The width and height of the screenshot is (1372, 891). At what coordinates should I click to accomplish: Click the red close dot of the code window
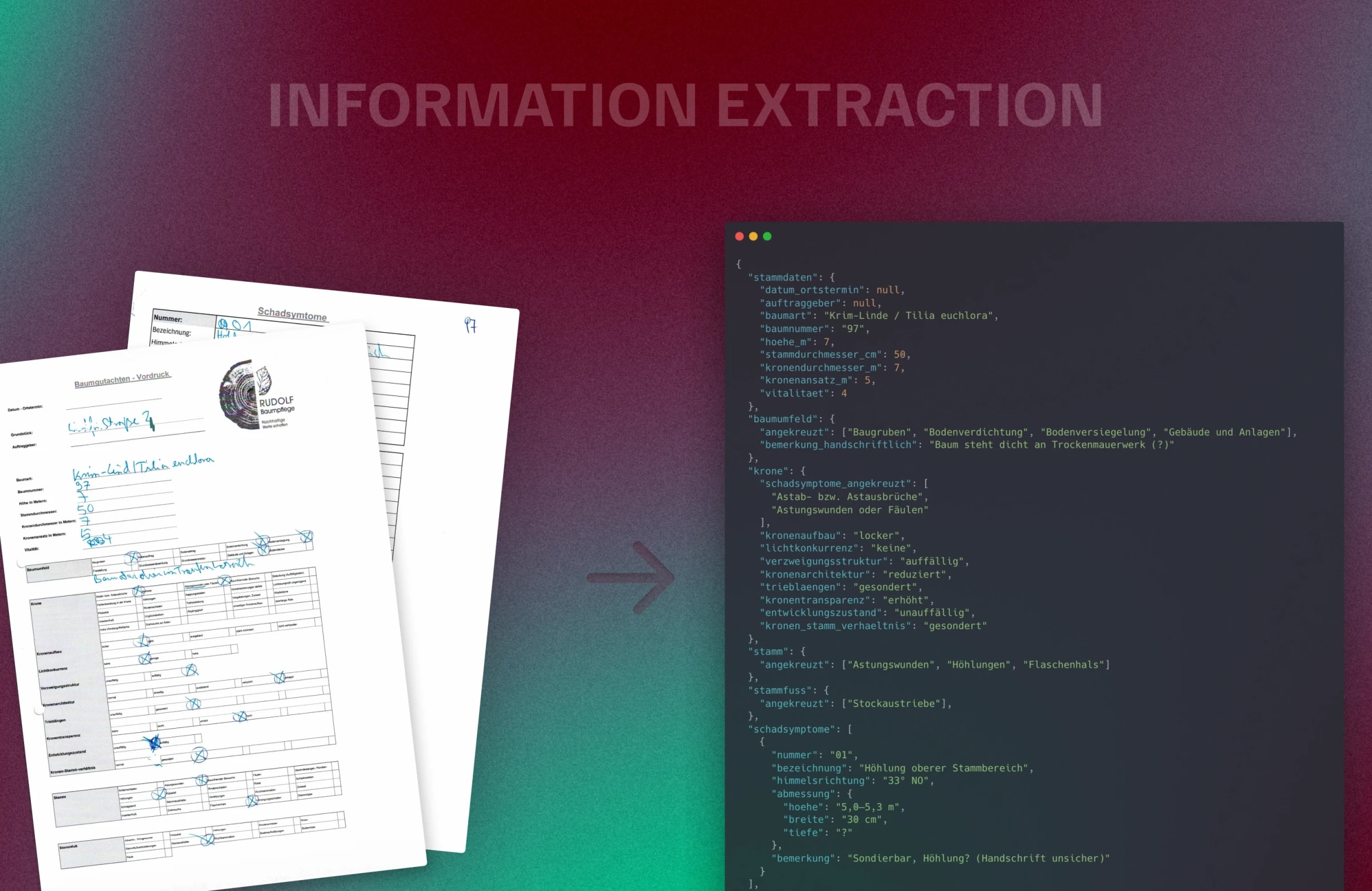739,236
